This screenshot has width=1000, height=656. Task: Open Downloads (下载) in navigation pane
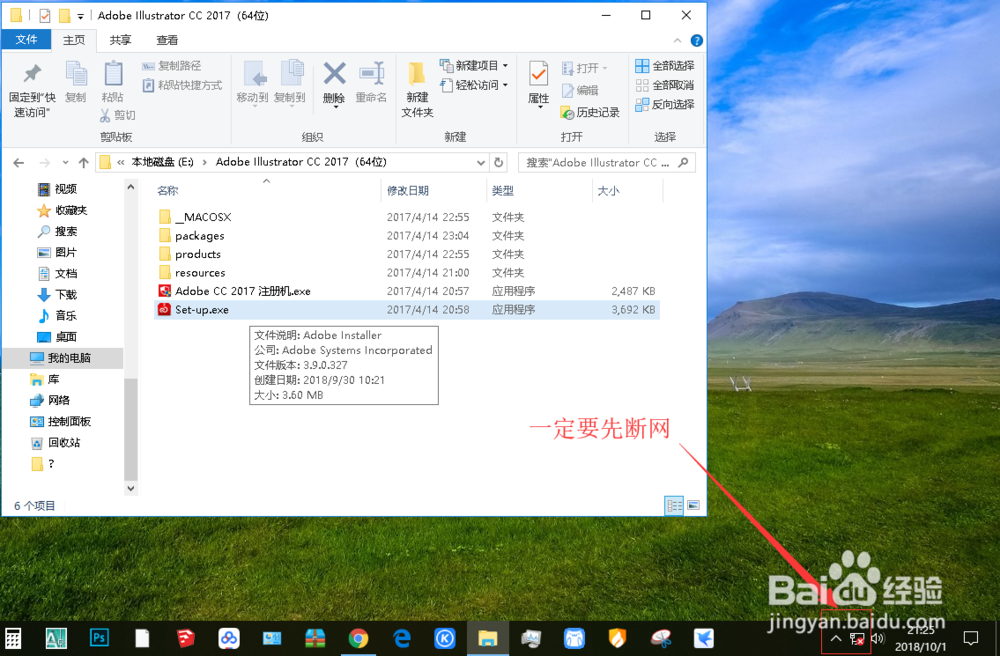click(57, 295)
